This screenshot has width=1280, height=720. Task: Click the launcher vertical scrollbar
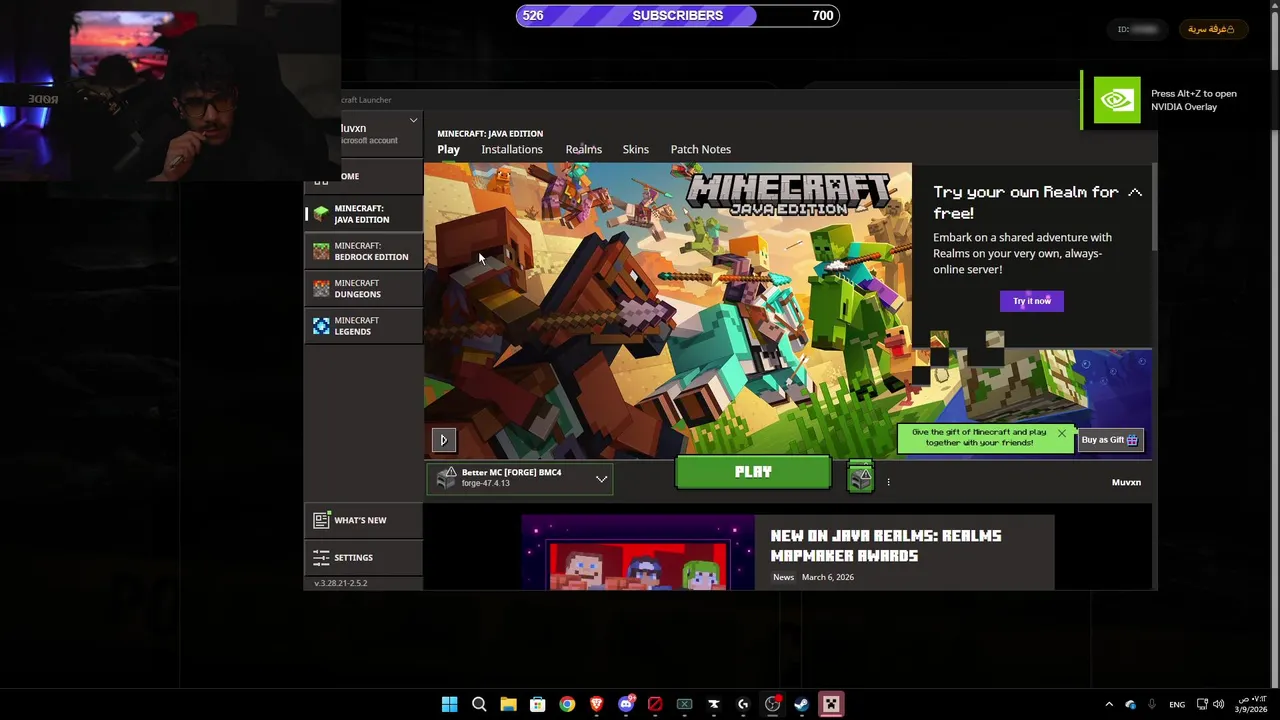(1154, 207)
